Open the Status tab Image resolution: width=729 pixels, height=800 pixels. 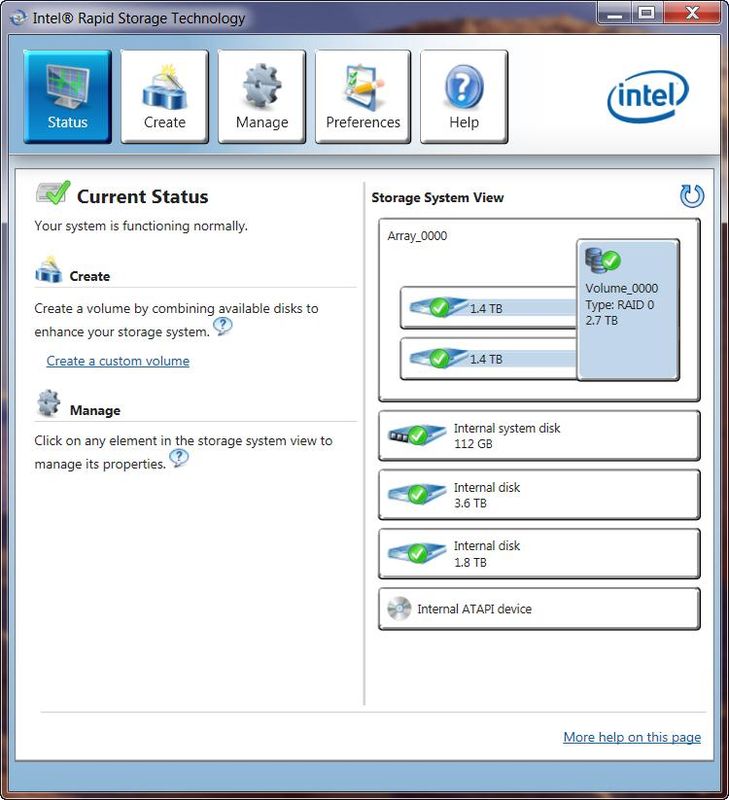pyautogui.click(x=67, y=96)
